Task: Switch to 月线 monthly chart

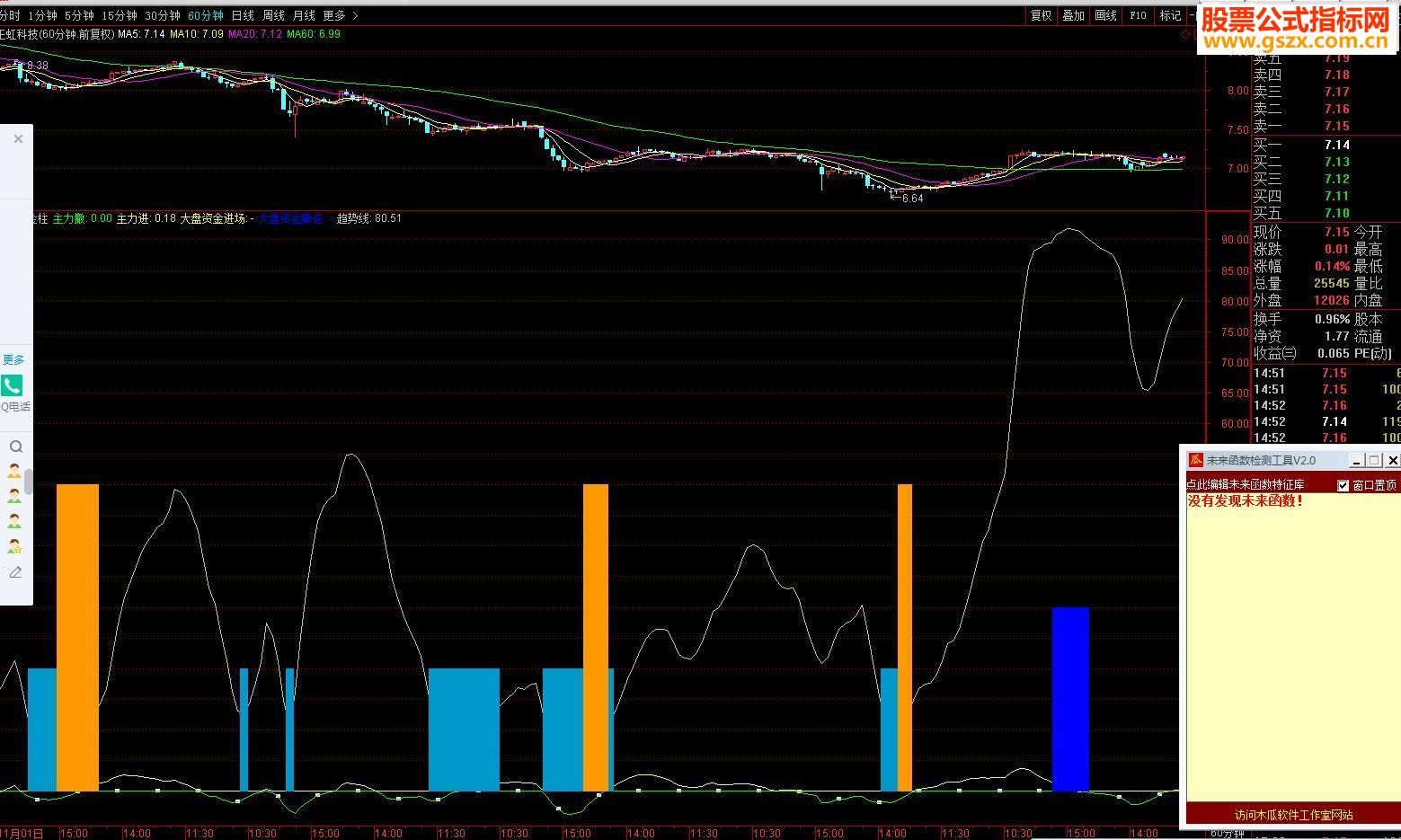Action: 304,15
